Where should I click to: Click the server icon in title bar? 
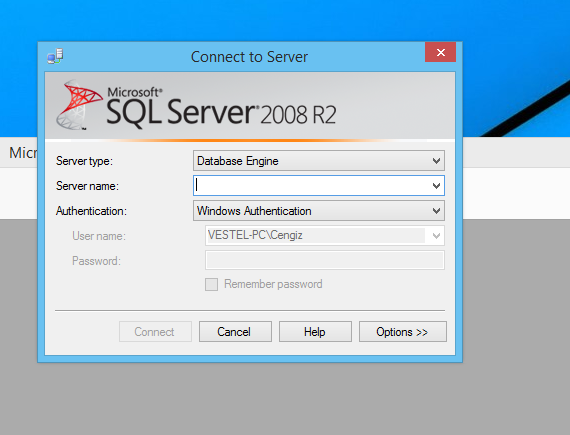pos(55,56)
